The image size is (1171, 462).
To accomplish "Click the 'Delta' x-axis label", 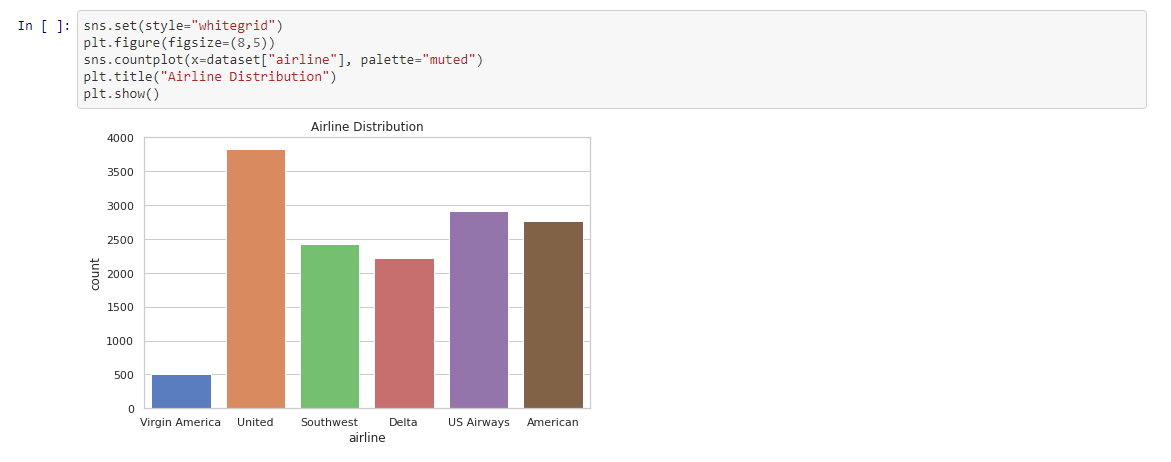I will coord(403,422).
